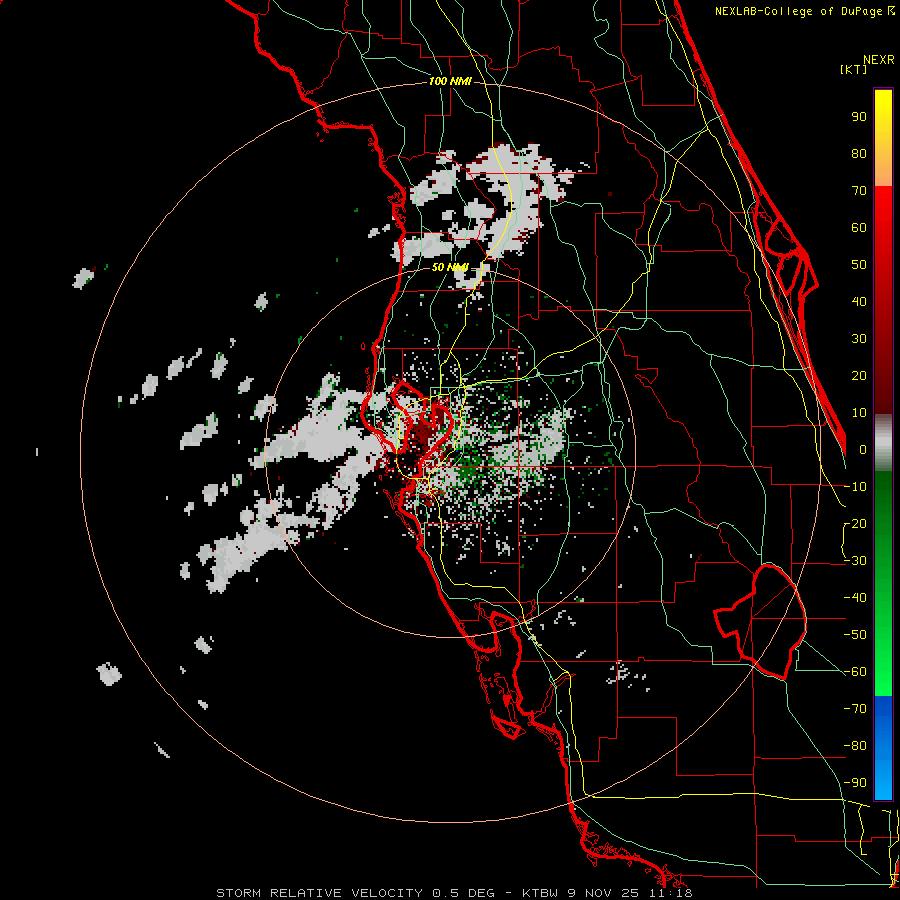Pick the gray zero band on color scale
900x900 pixels.
883,443
